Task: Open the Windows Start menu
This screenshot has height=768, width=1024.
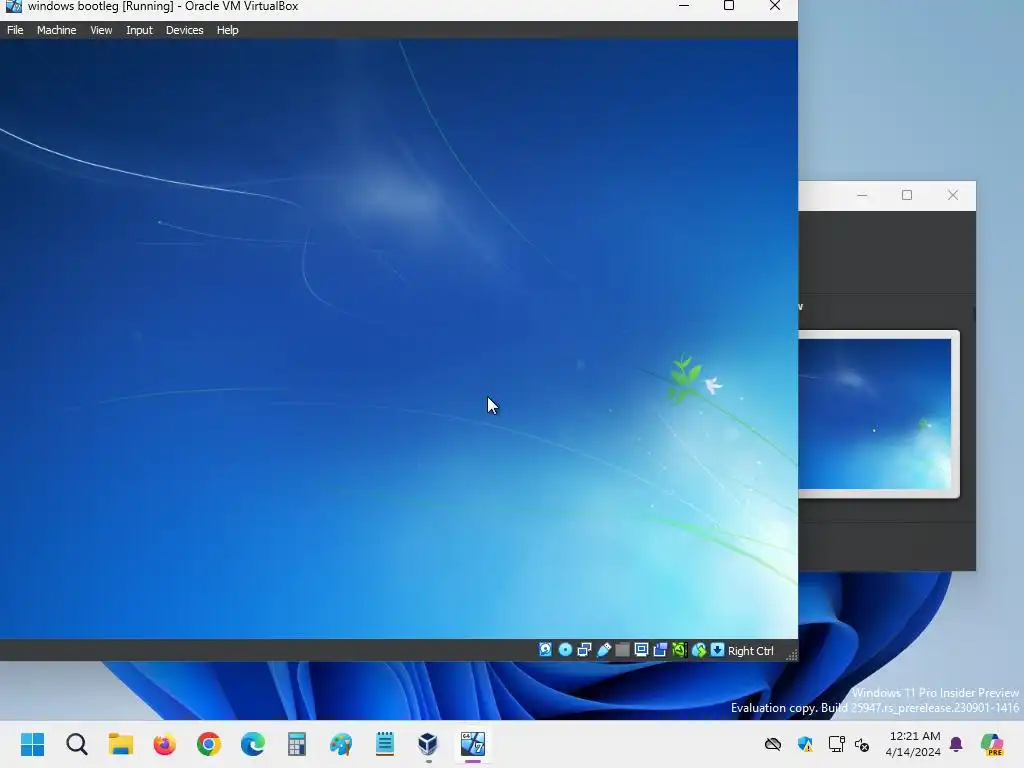Action: pos(32,744)
